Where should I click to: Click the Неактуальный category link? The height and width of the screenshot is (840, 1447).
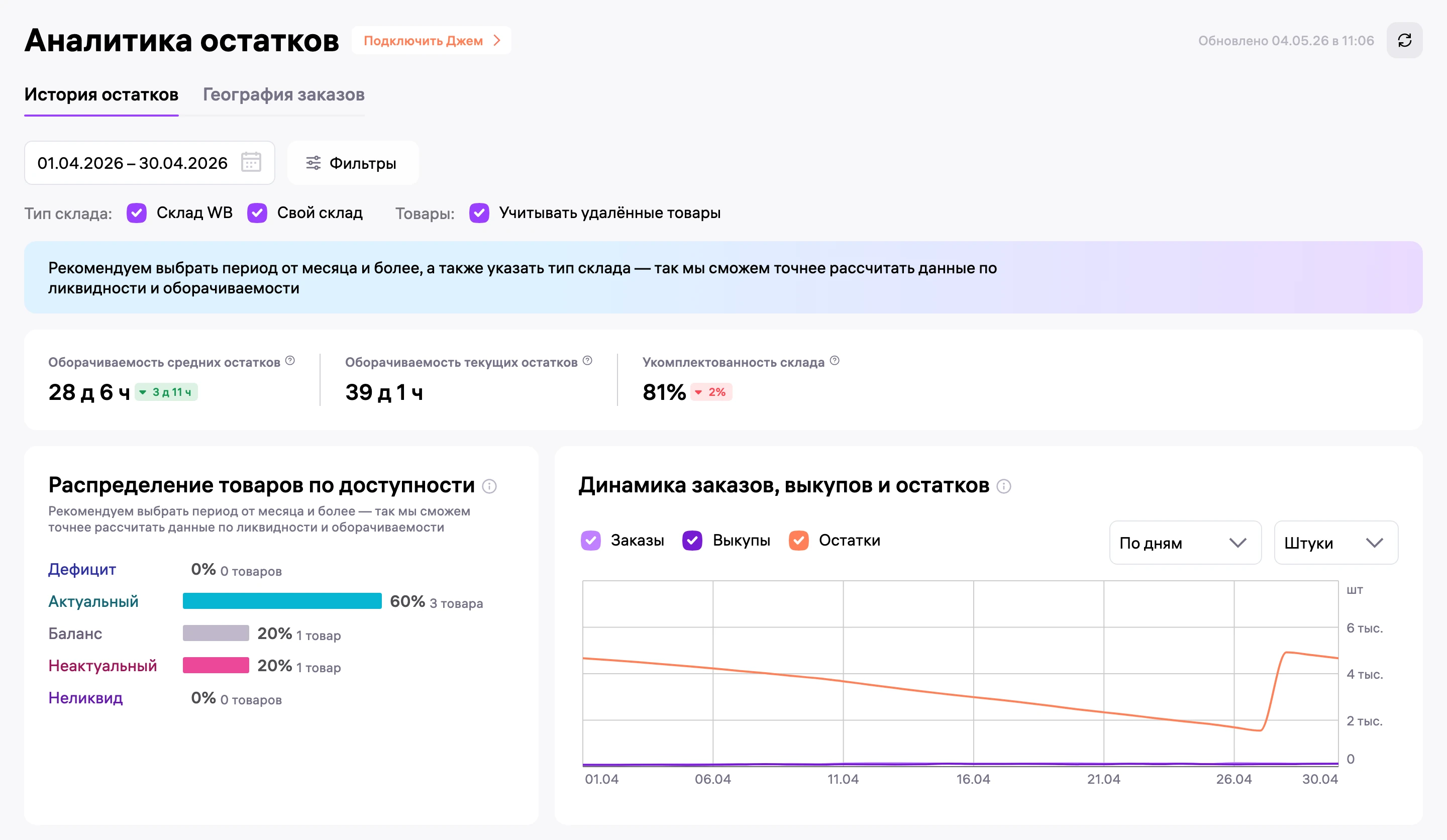(x=103, y=666)
